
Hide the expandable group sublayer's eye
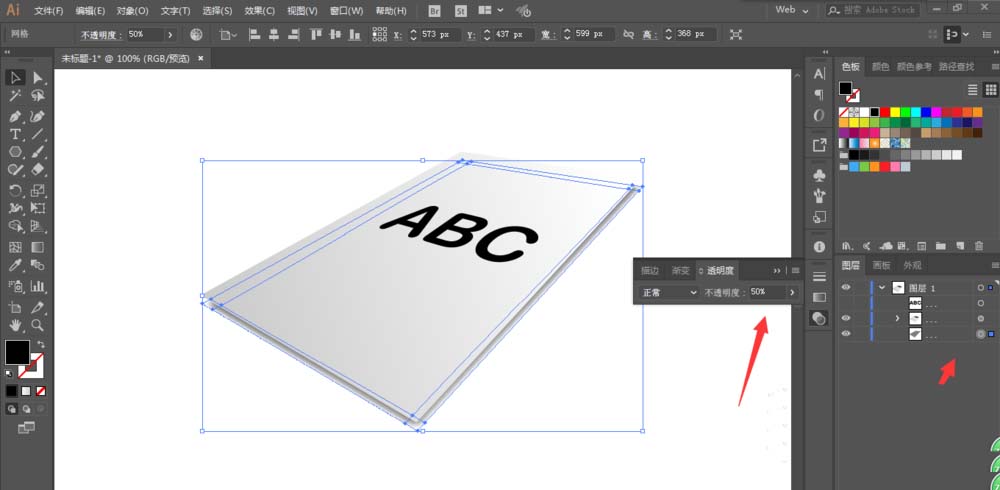pyautogui.click(x=846, y=318)
